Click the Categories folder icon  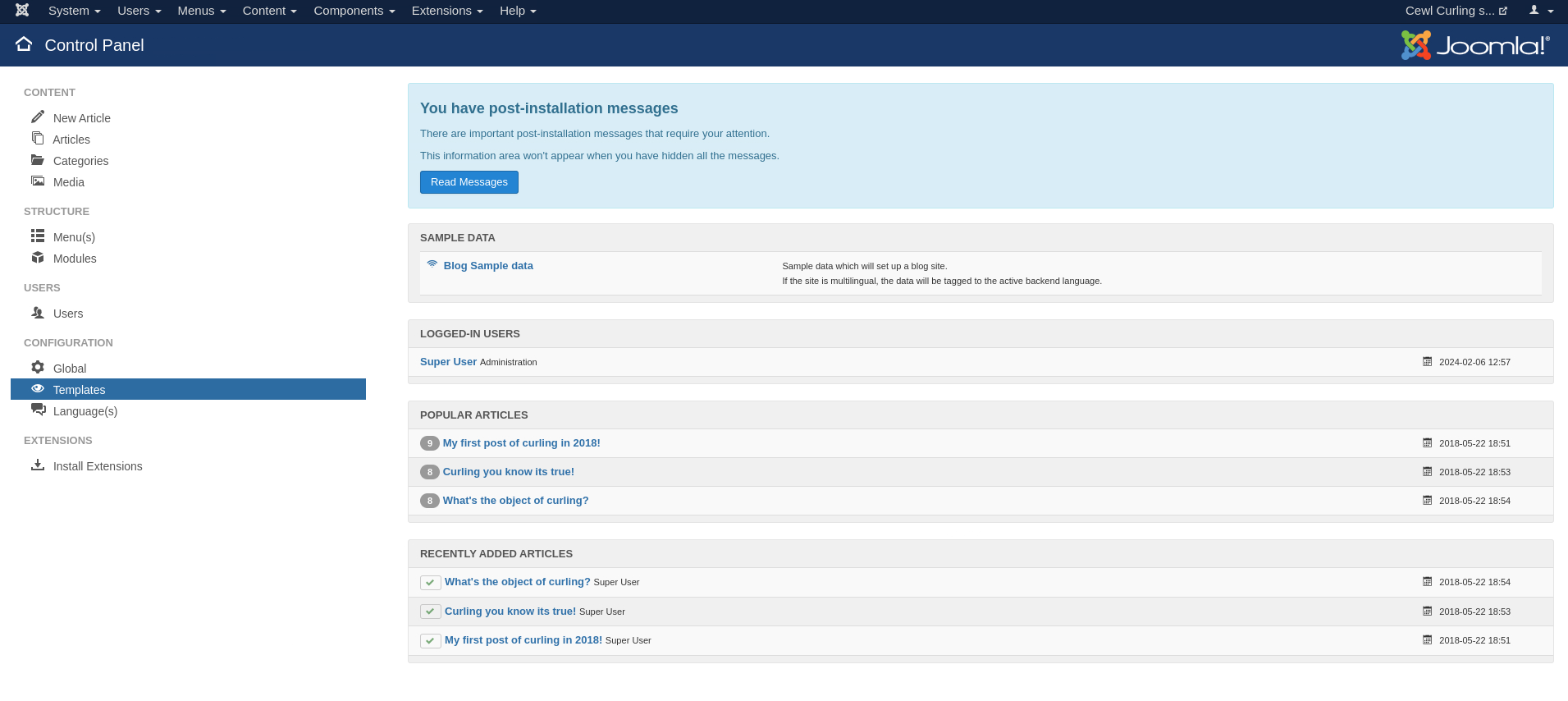point(38,160)
